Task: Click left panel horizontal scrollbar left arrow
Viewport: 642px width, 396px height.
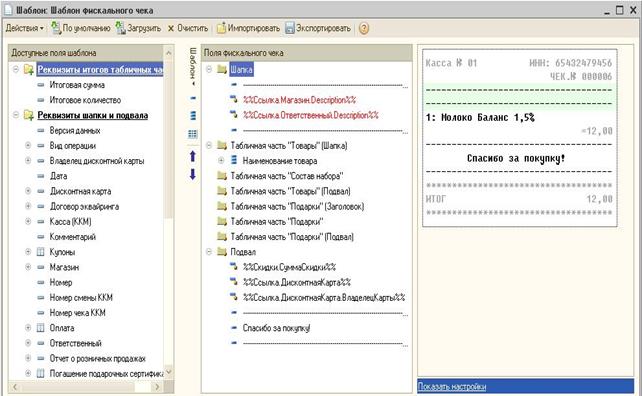Action: coord(15,387)
